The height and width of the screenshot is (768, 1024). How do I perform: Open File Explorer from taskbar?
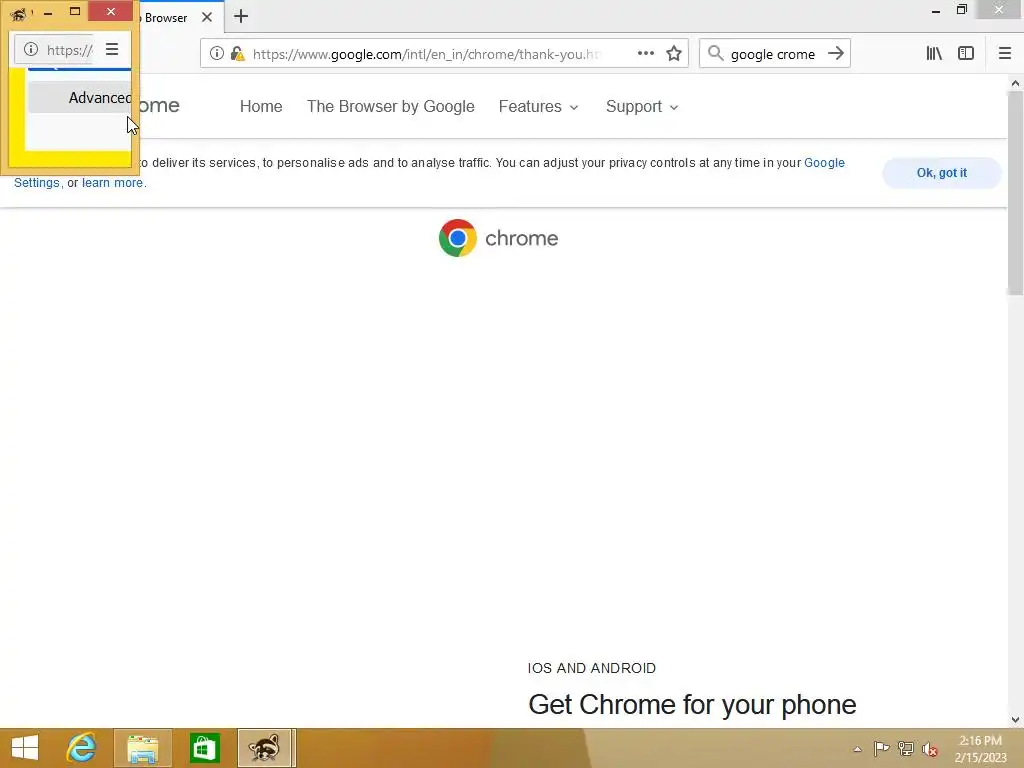pos(142,748)
